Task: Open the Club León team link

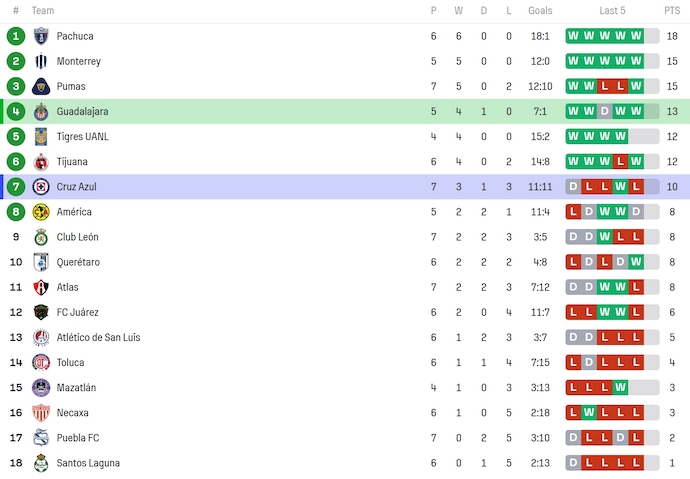Action: click(x=77, y=237)
